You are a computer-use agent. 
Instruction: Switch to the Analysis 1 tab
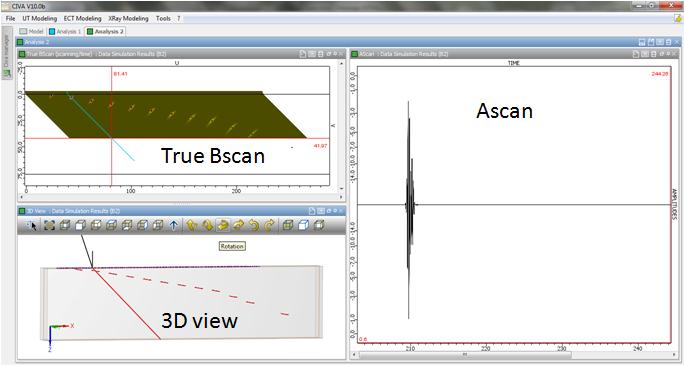click(x=65, y=31)
